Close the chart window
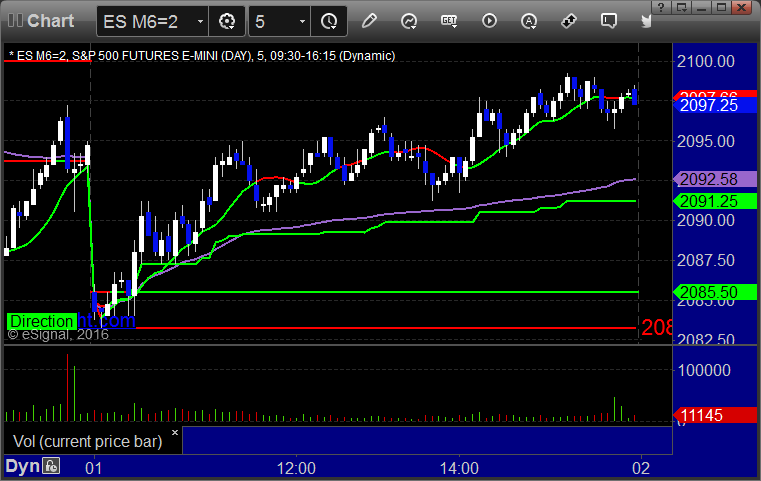The width and height of the screenshot is (761, 481). (742, 7)
